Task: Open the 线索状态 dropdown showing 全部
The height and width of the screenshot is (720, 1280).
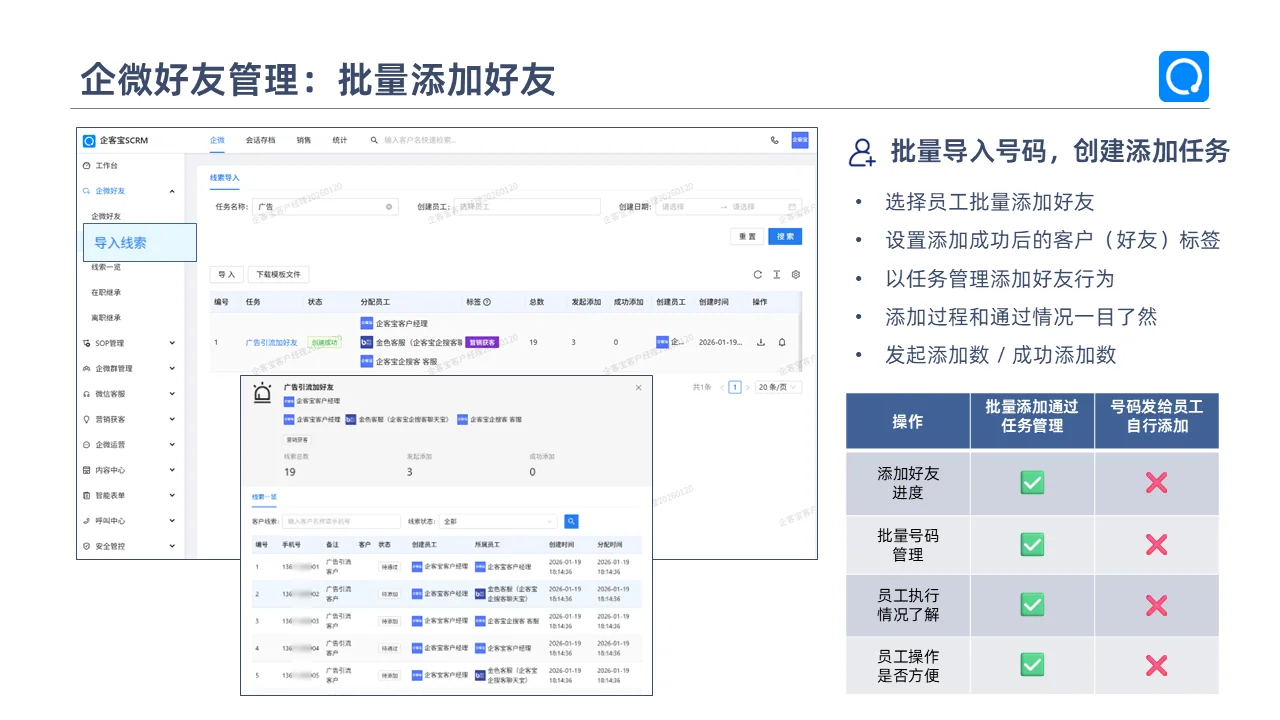Action: (496, 521)
